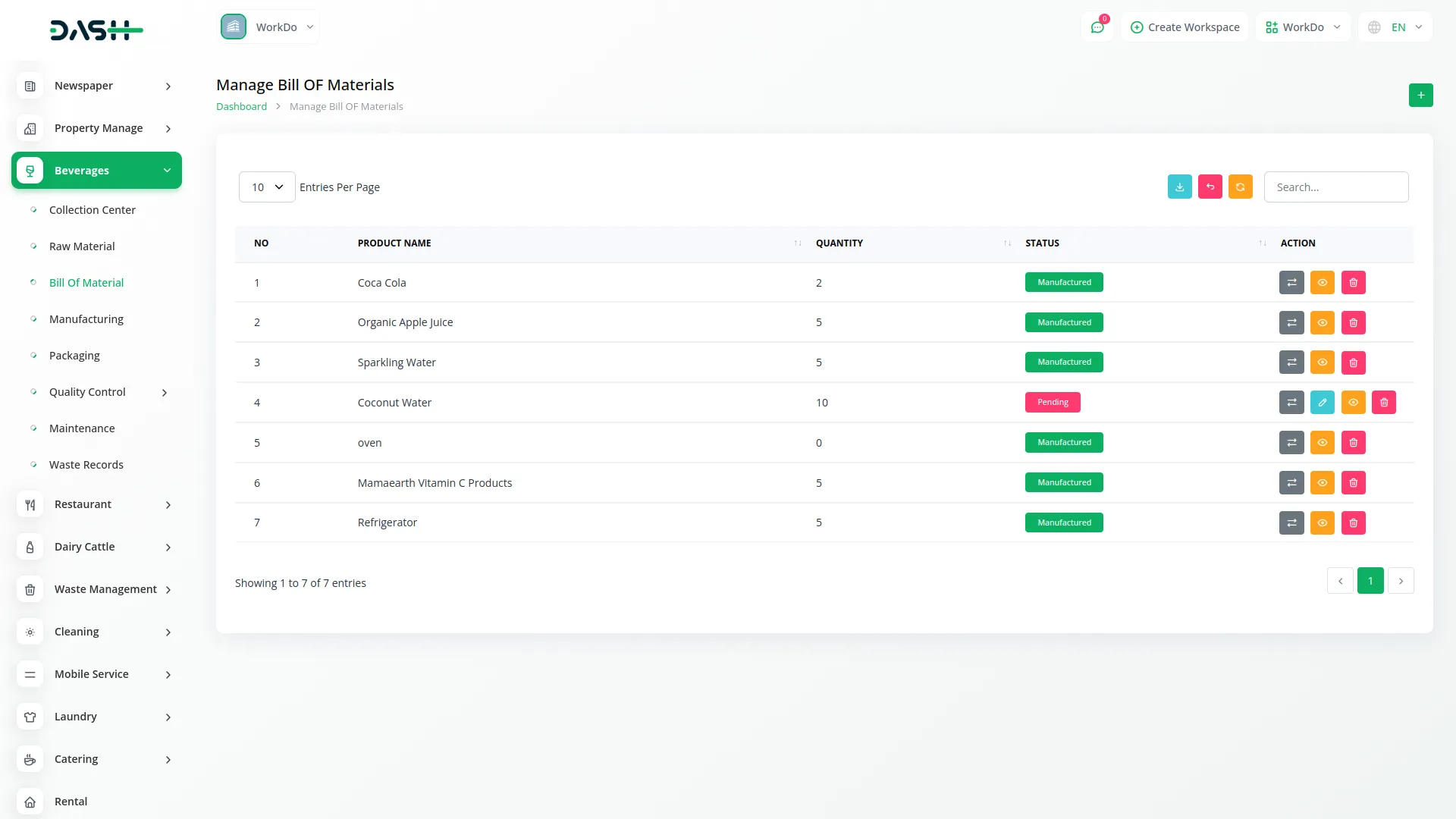
Task: Delete the Coca Cola row
Action: point(1353,283)
